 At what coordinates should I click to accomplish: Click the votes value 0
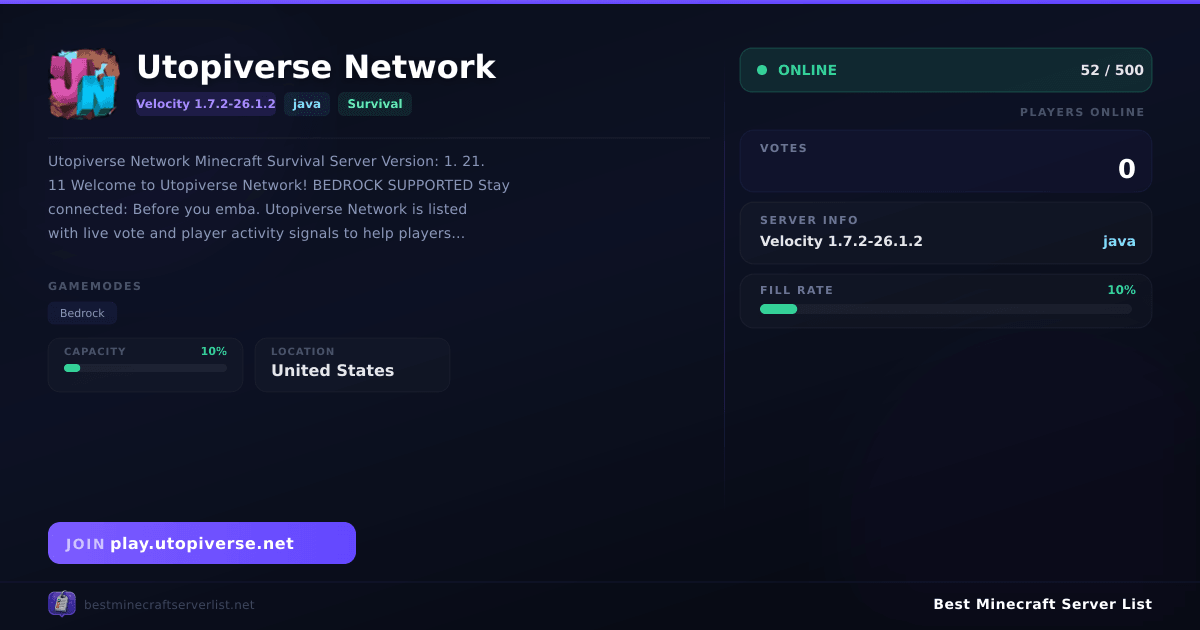tap(1126, 169)
